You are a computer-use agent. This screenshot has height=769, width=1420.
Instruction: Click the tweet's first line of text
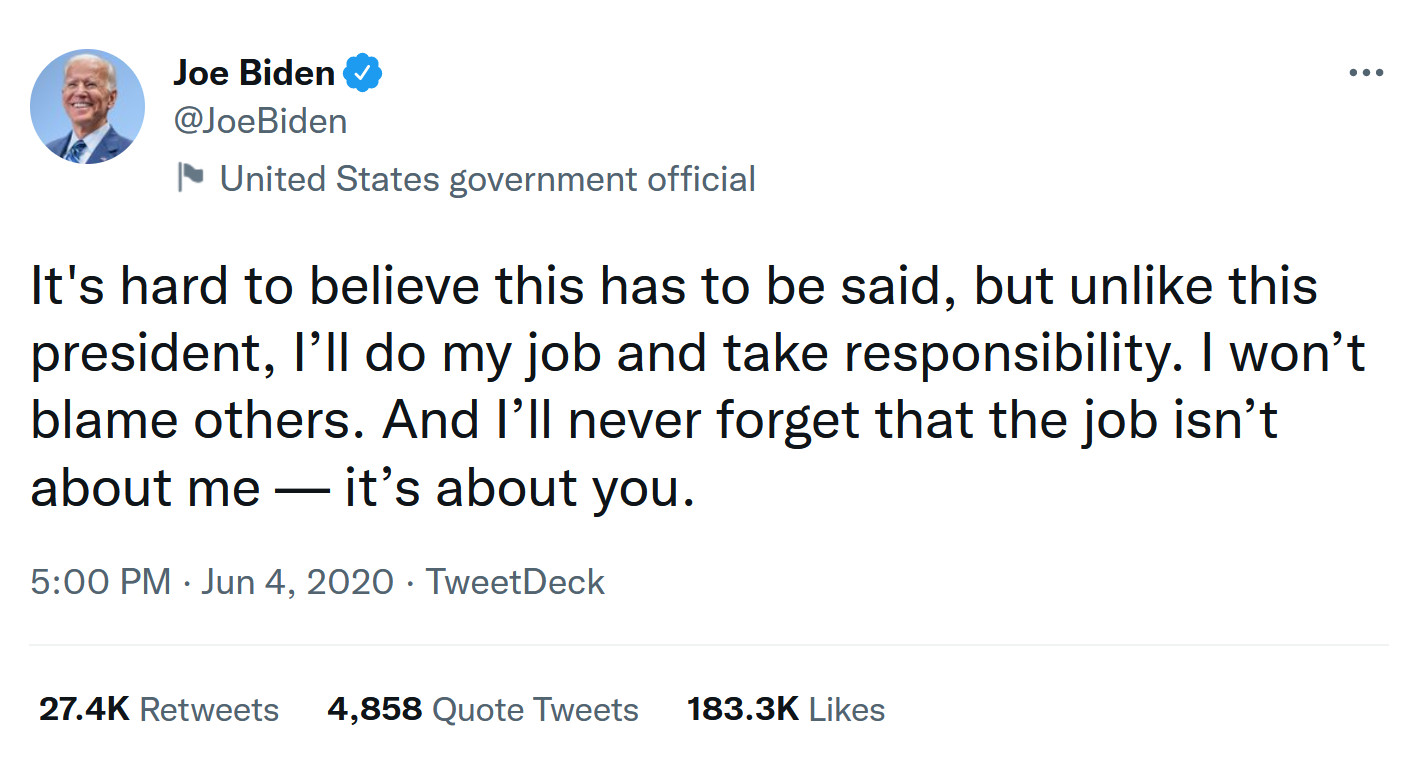[673, 288]
